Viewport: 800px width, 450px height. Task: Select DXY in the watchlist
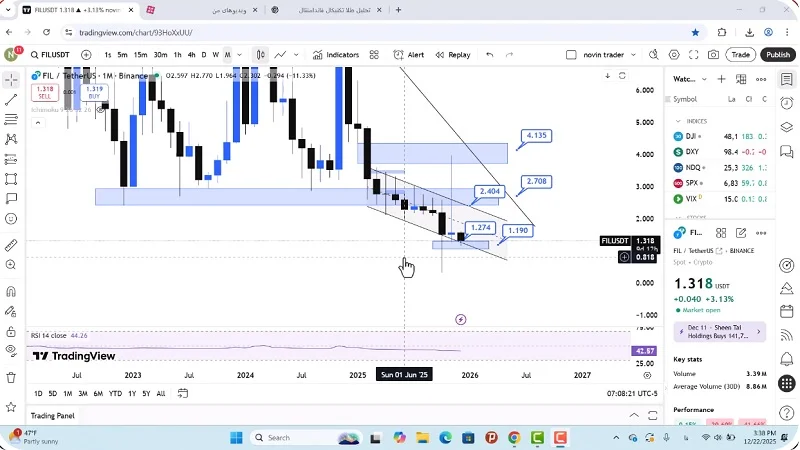pos(692,151)
